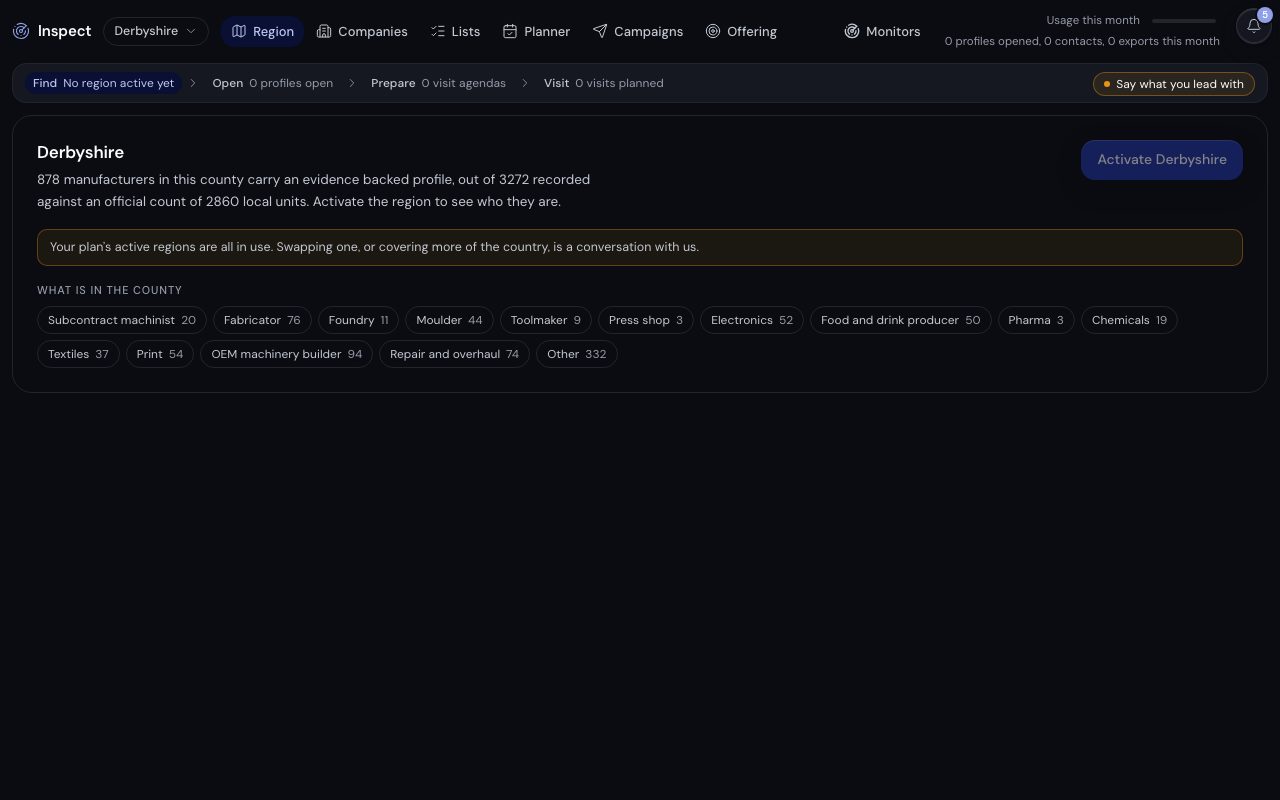
Task: Open the Derbyshire region dropdown
Action: (156, 31)
